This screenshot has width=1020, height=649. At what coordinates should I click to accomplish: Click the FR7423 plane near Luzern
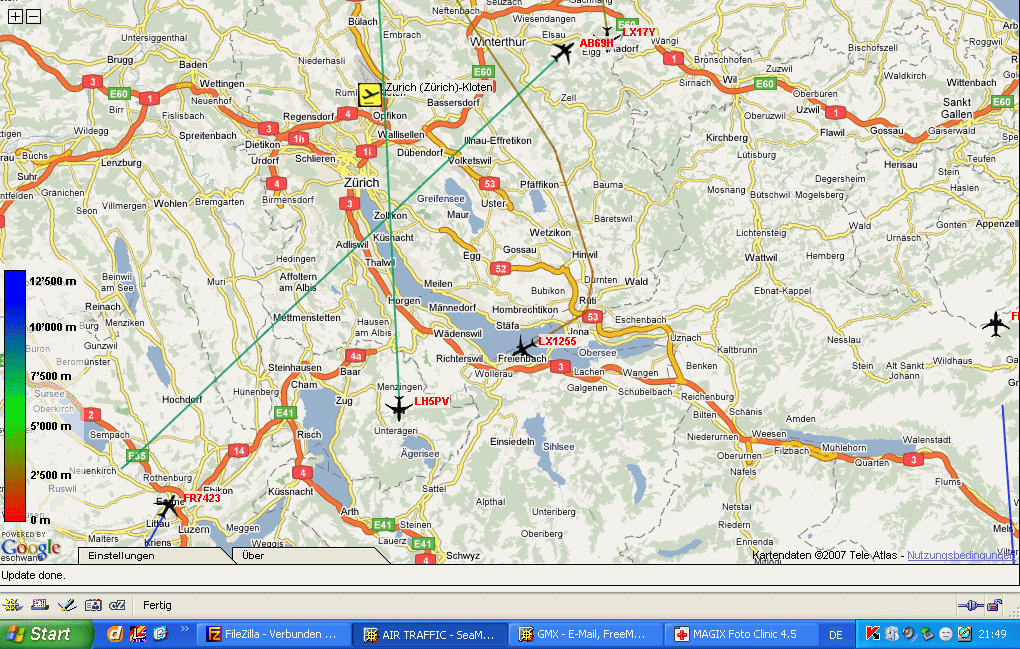pyautogui.click(x=168, y=506)
